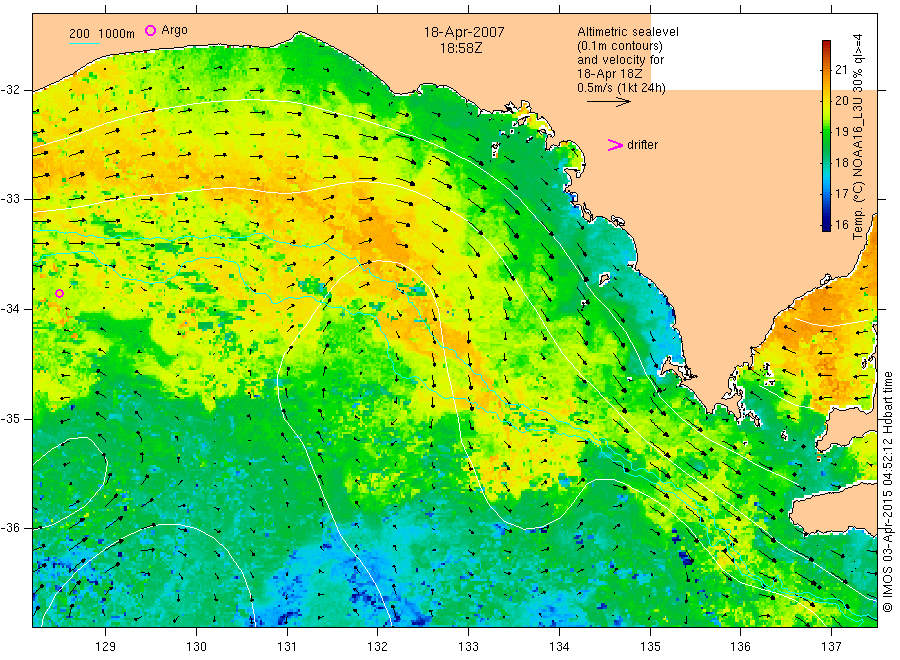Click the 'drifter' legend label
Viewport: 900px width, 660px height.
pos(642,145)
